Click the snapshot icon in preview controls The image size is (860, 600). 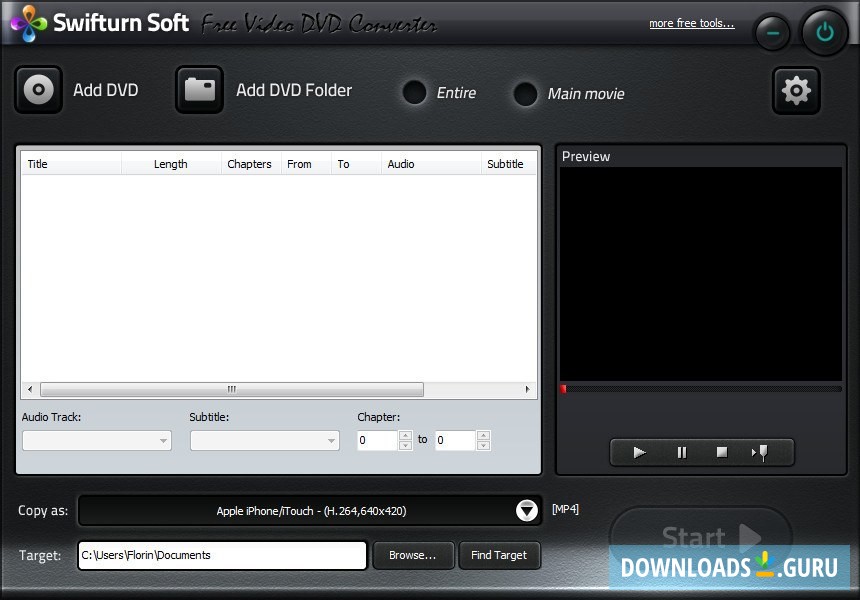click(762, 452)
